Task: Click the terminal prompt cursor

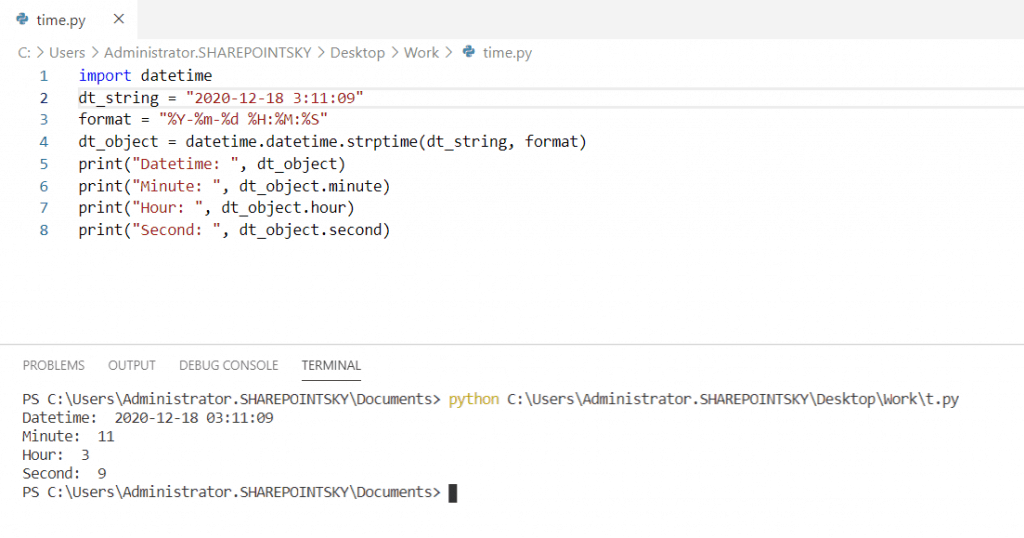Action: (x=453, y=493)
